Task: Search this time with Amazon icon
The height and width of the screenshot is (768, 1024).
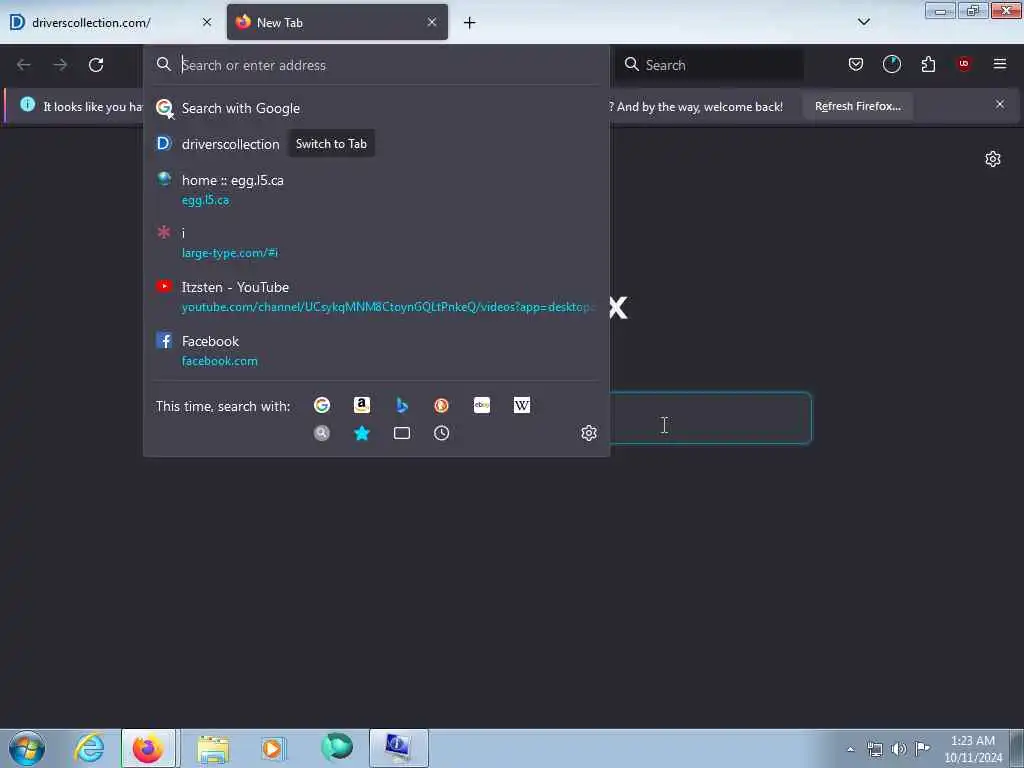Action: pyautogui.click(x=362, y=406)
